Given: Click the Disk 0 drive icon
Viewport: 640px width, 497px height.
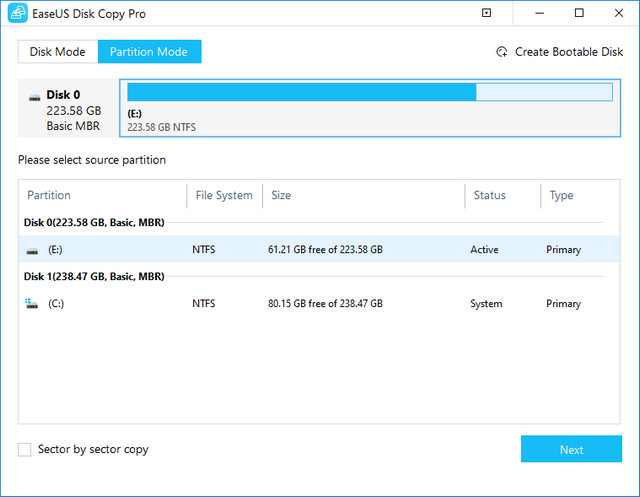Looking at the screenshot, I should click(35, 97).
